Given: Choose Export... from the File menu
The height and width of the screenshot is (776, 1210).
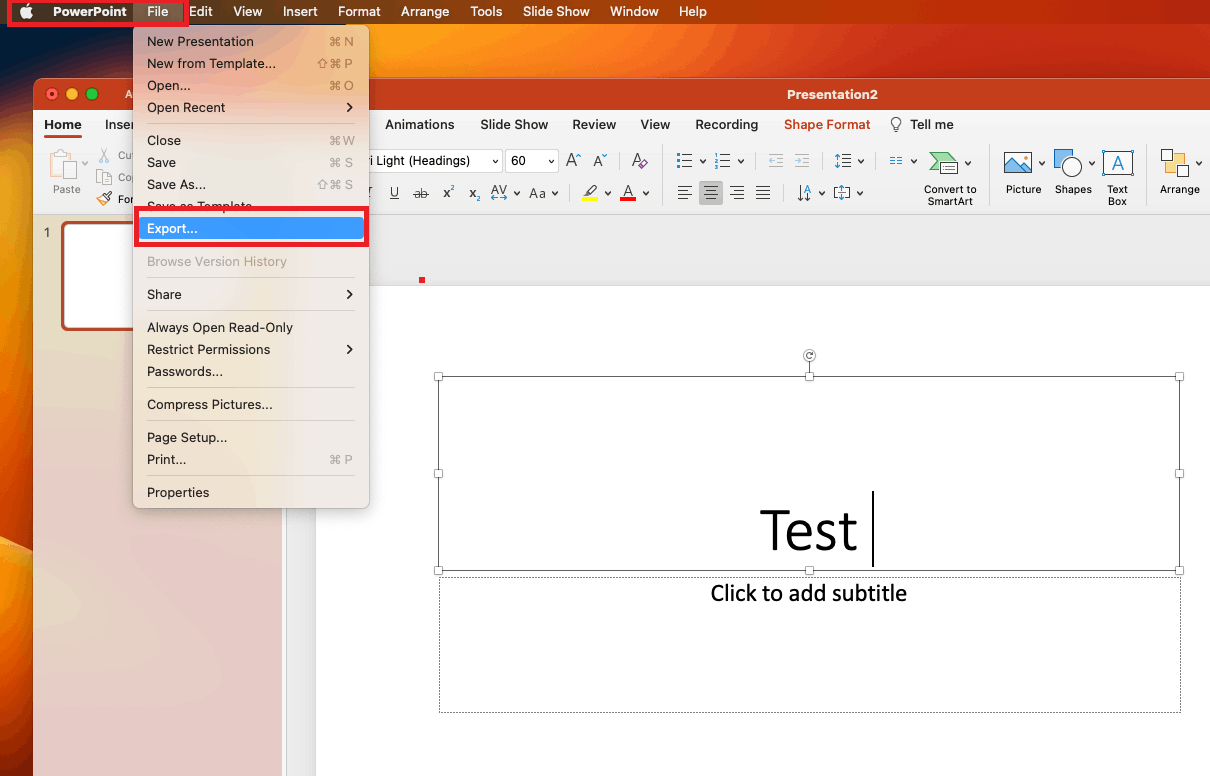Looking at the screenshot, I should pyautogui.click(x=250, y=229).
